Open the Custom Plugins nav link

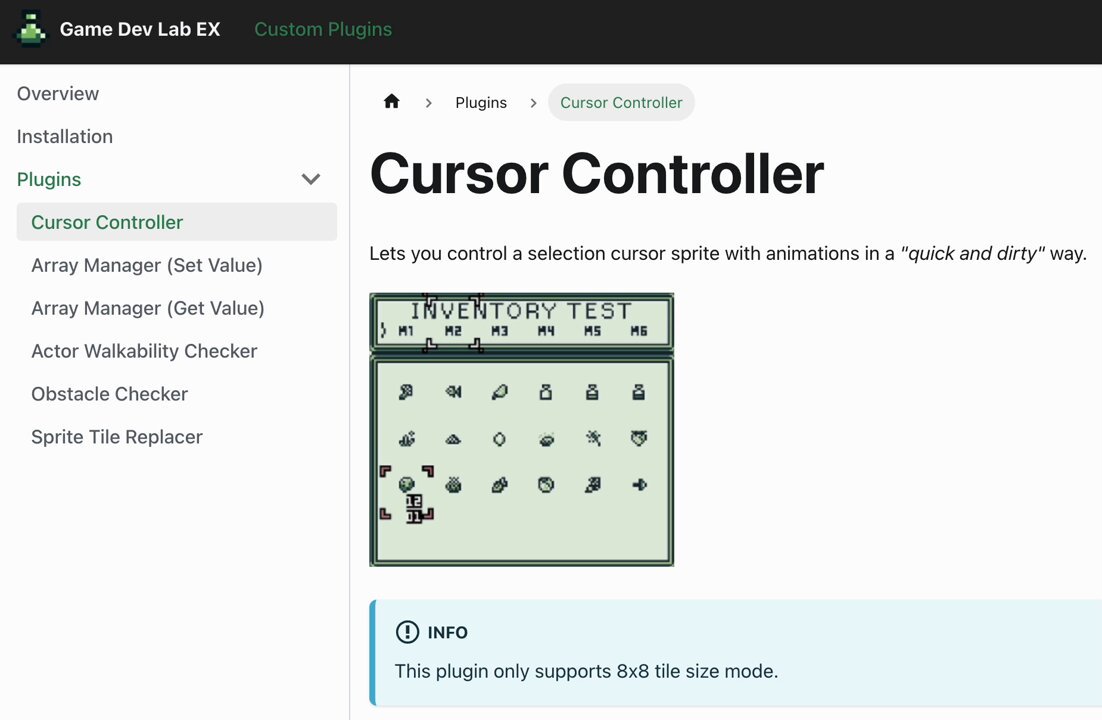click(x=323, y=30)
